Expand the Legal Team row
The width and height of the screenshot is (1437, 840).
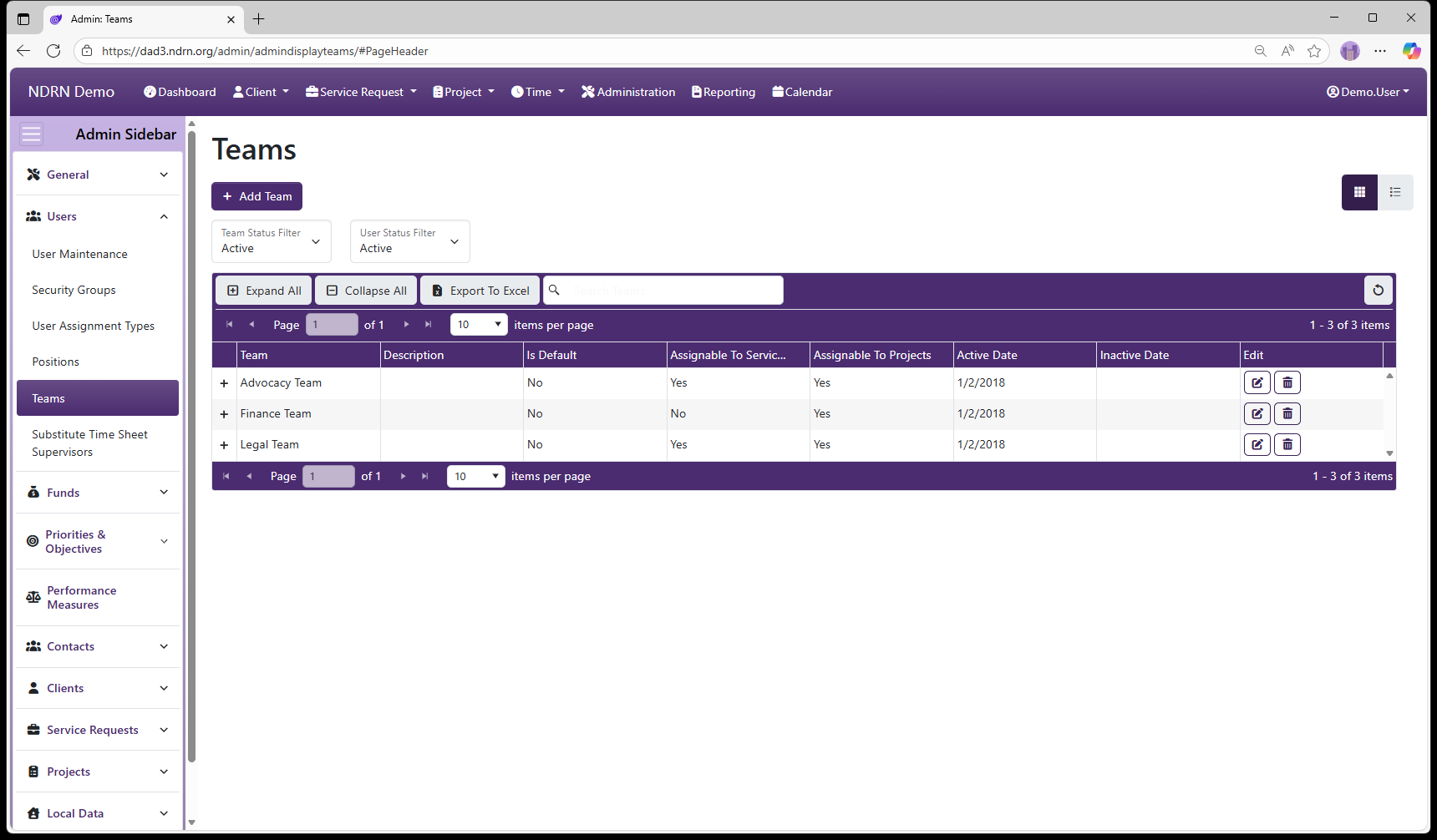coord(224,445)
